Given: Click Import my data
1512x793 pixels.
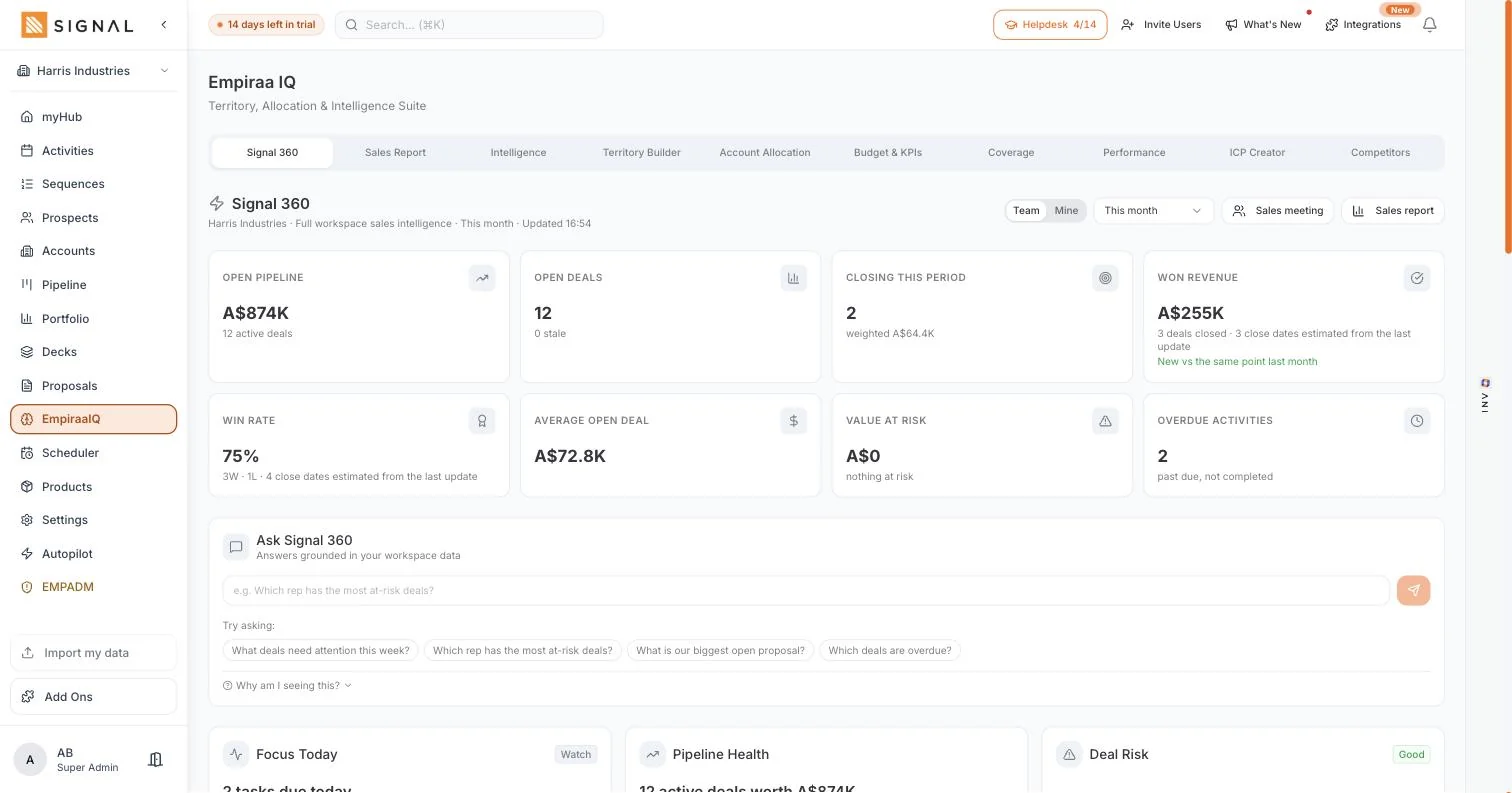Looking at the screenshot, I should 94,653.
